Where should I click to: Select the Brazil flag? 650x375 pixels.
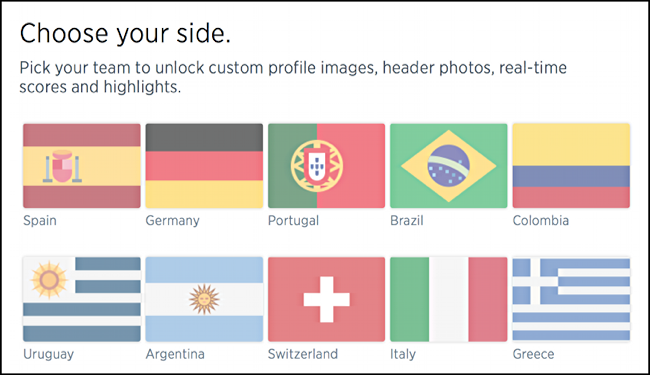point(449,166)
